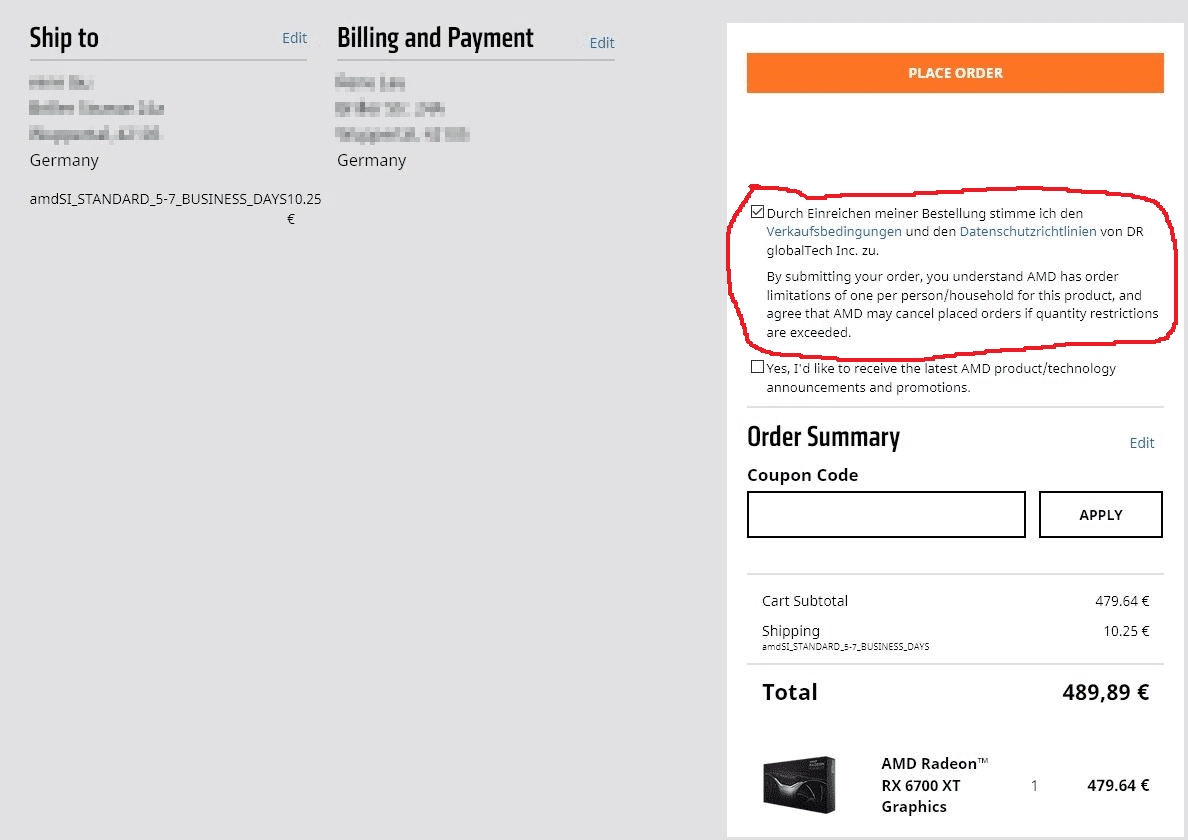Click the Total amount 489,89 €
Screen dimensions: 1188x840
(1105, 692)
